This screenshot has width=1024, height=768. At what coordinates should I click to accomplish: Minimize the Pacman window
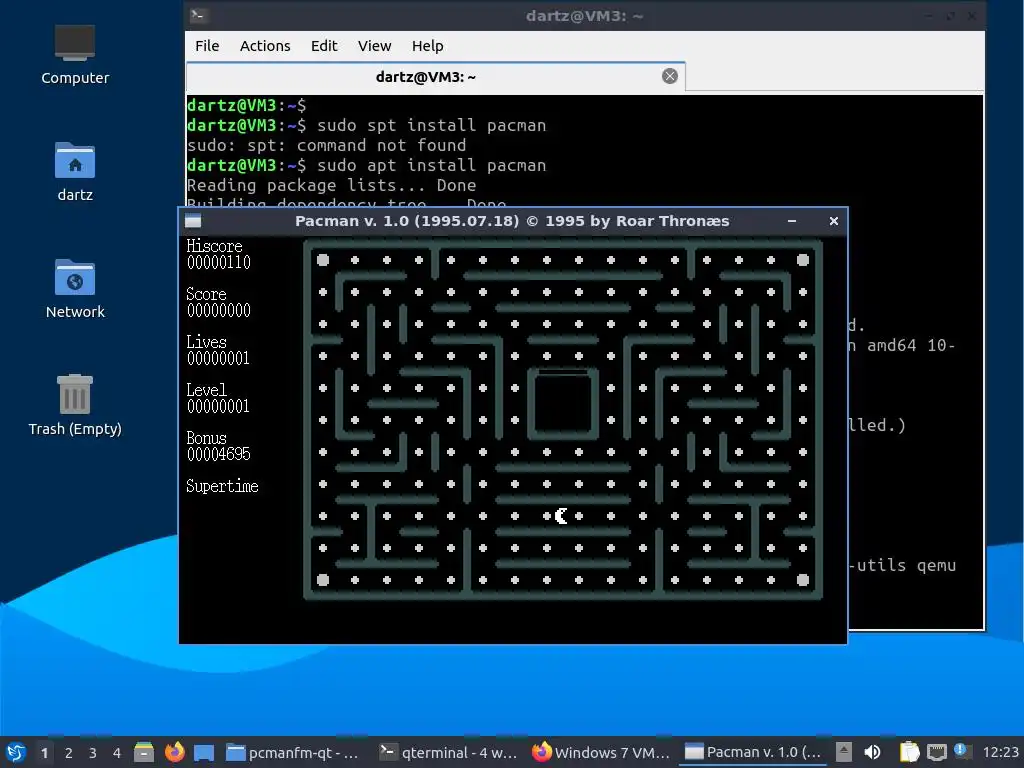[x=792, y=221]
